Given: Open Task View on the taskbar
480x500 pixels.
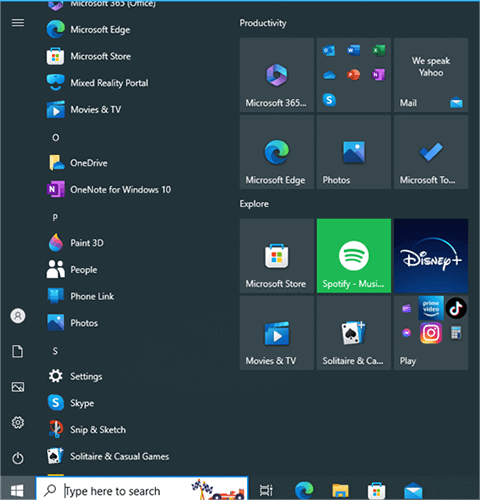Looking at the screenshot, I should pyautogui.click(x=266, y=490).
